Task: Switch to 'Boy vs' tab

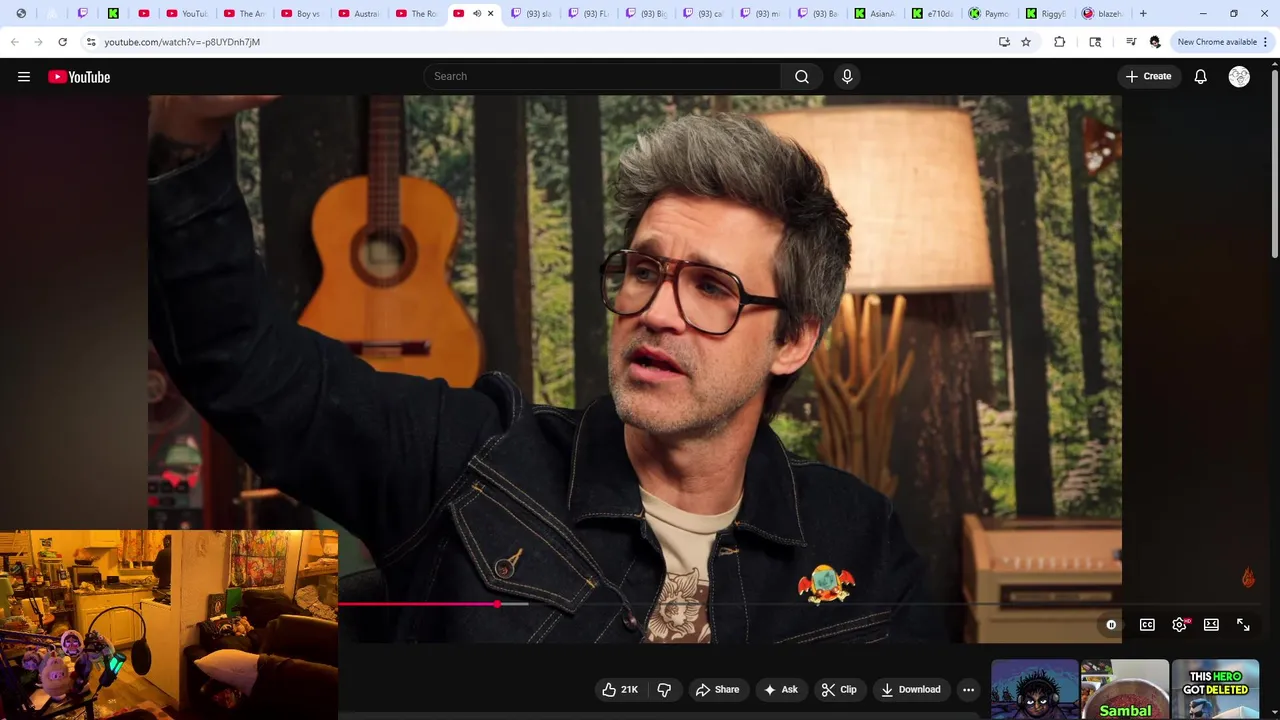Action: pos(301,14)
